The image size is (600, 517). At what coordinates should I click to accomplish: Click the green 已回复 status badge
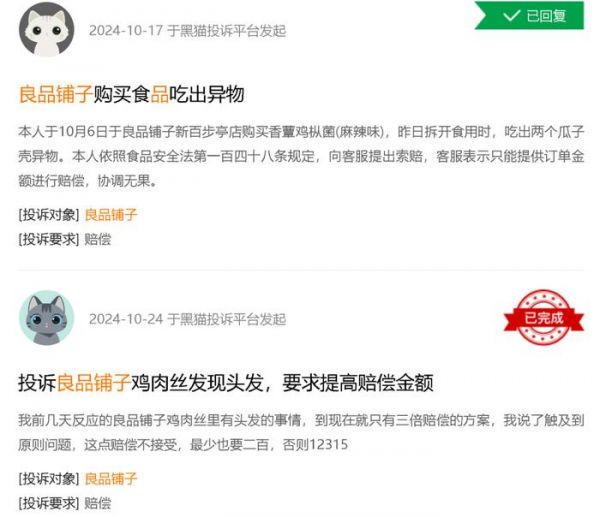tap(529, 15)
